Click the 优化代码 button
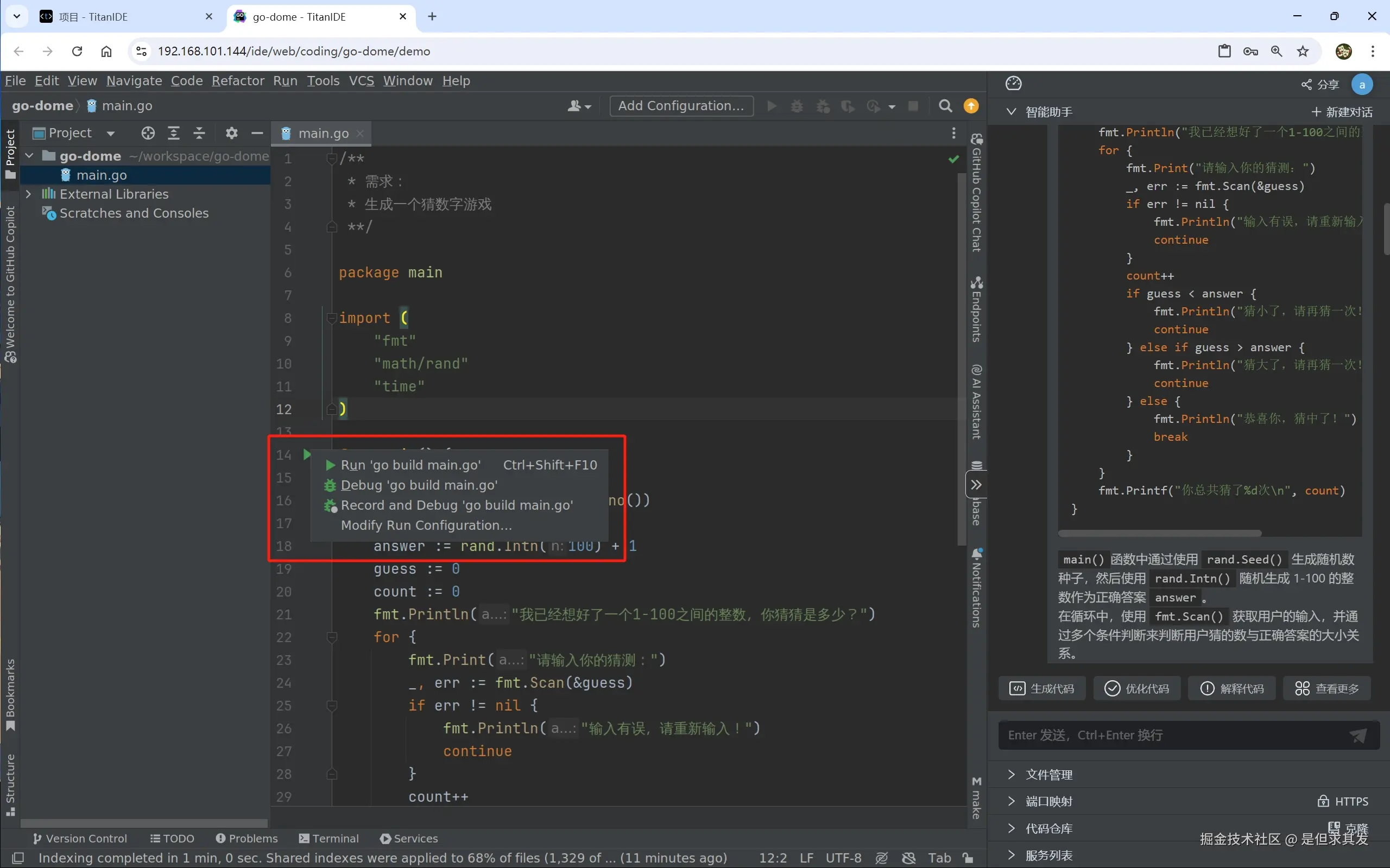Image resolution: width=1390 pixels, height=868 pixels. pos(1137,688)
